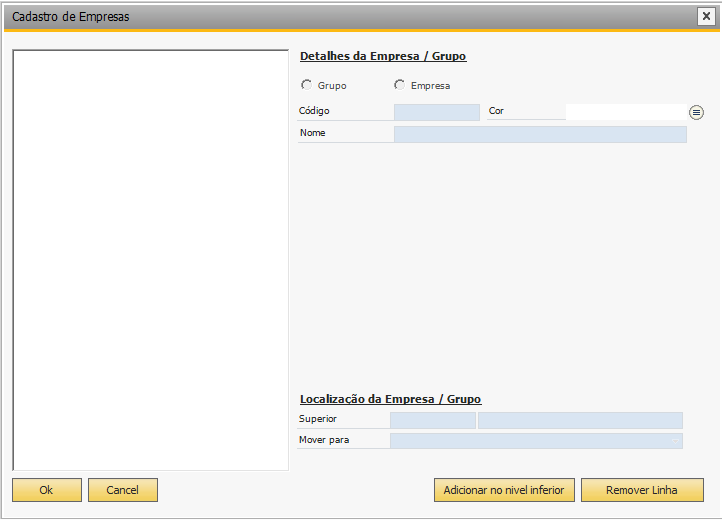Click the Detalhes da Empresa / Grupo heading
The image size is (722, 520).
pyautogui.click(x=383, y=56)
